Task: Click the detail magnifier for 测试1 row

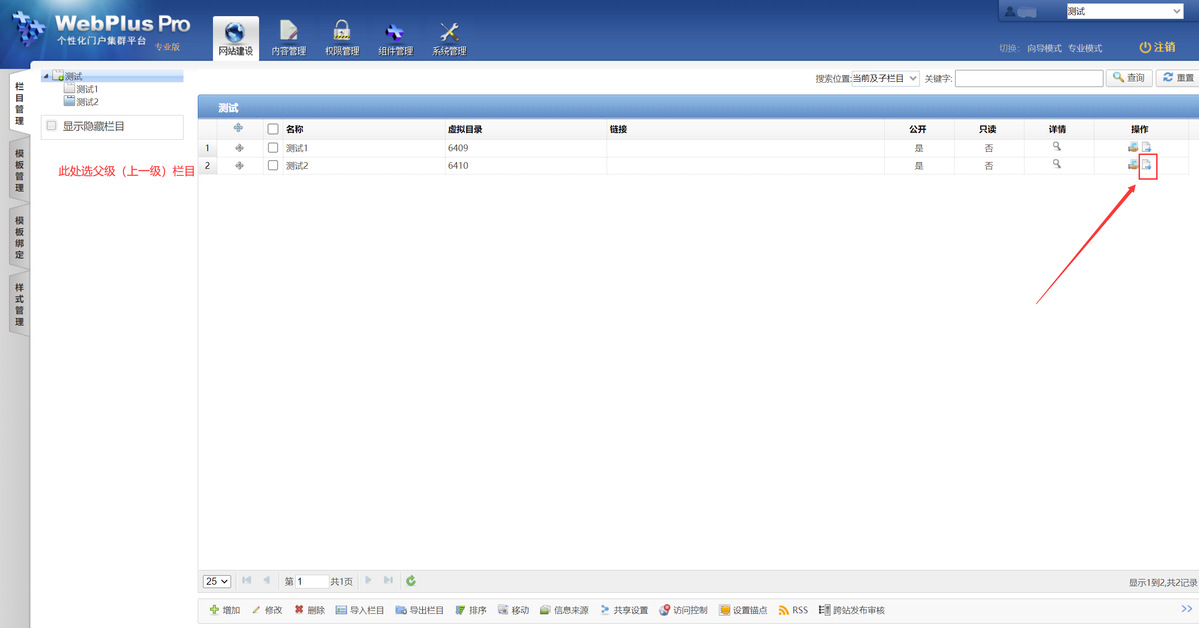Action: 1057,146
